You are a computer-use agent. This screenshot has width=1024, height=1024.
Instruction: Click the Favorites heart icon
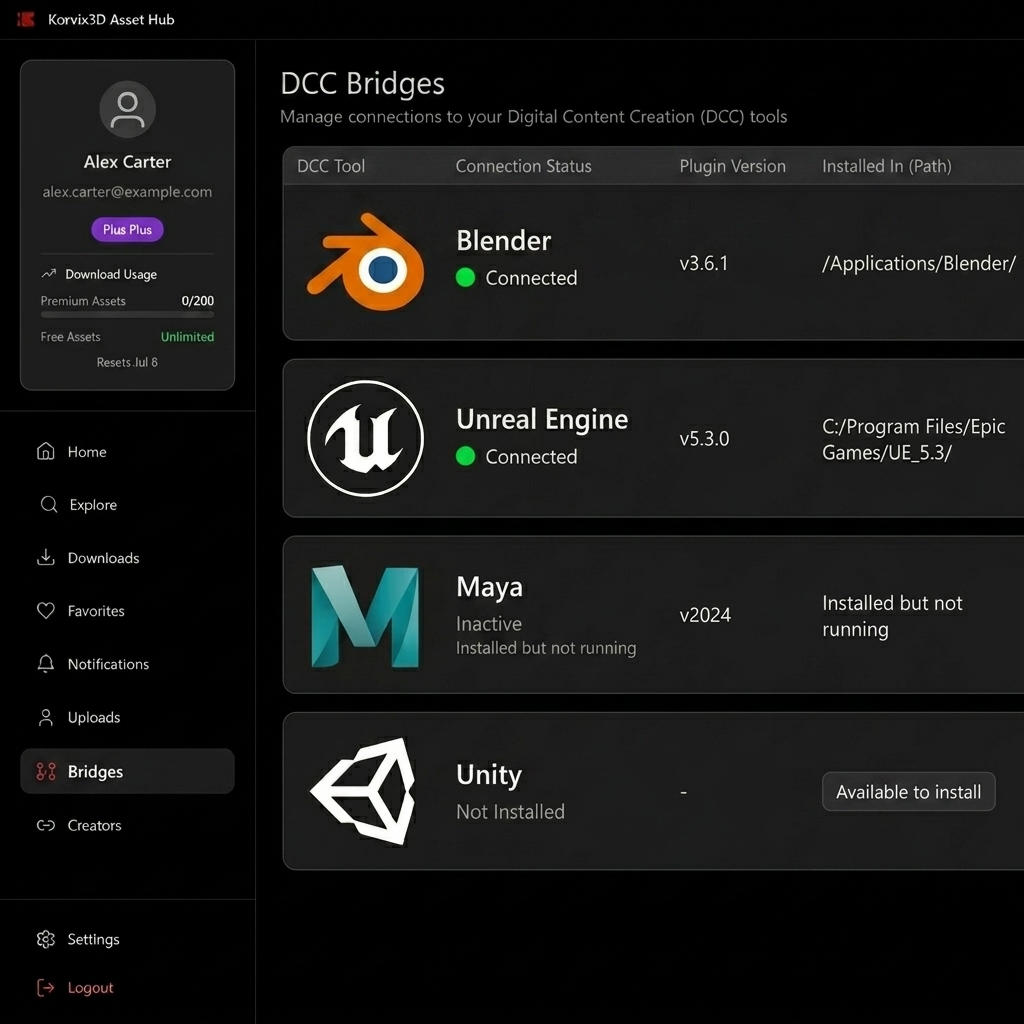pyautogui.click(x=46, y=611)
